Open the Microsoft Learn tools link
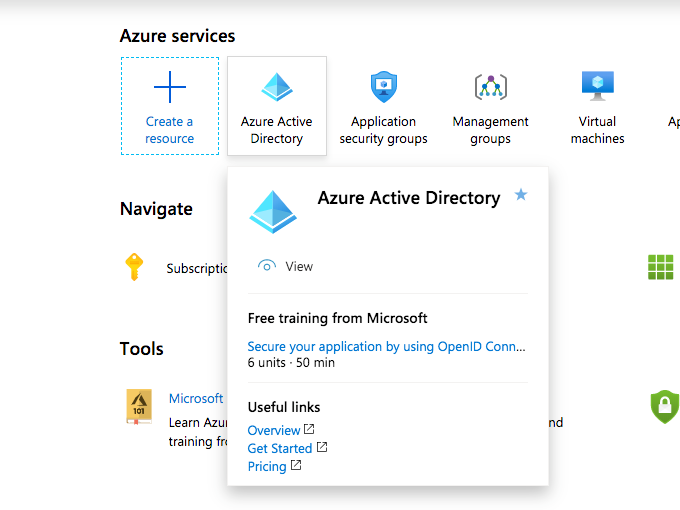The image size is (680, 510). [x=196, y=399]
